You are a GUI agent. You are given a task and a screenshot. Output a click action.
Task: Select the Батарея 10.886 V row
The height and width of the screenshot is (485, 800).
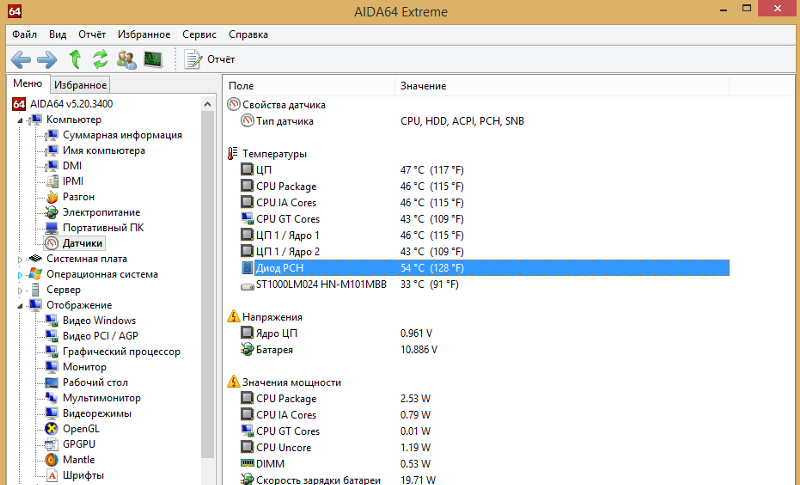pos(477,349)
